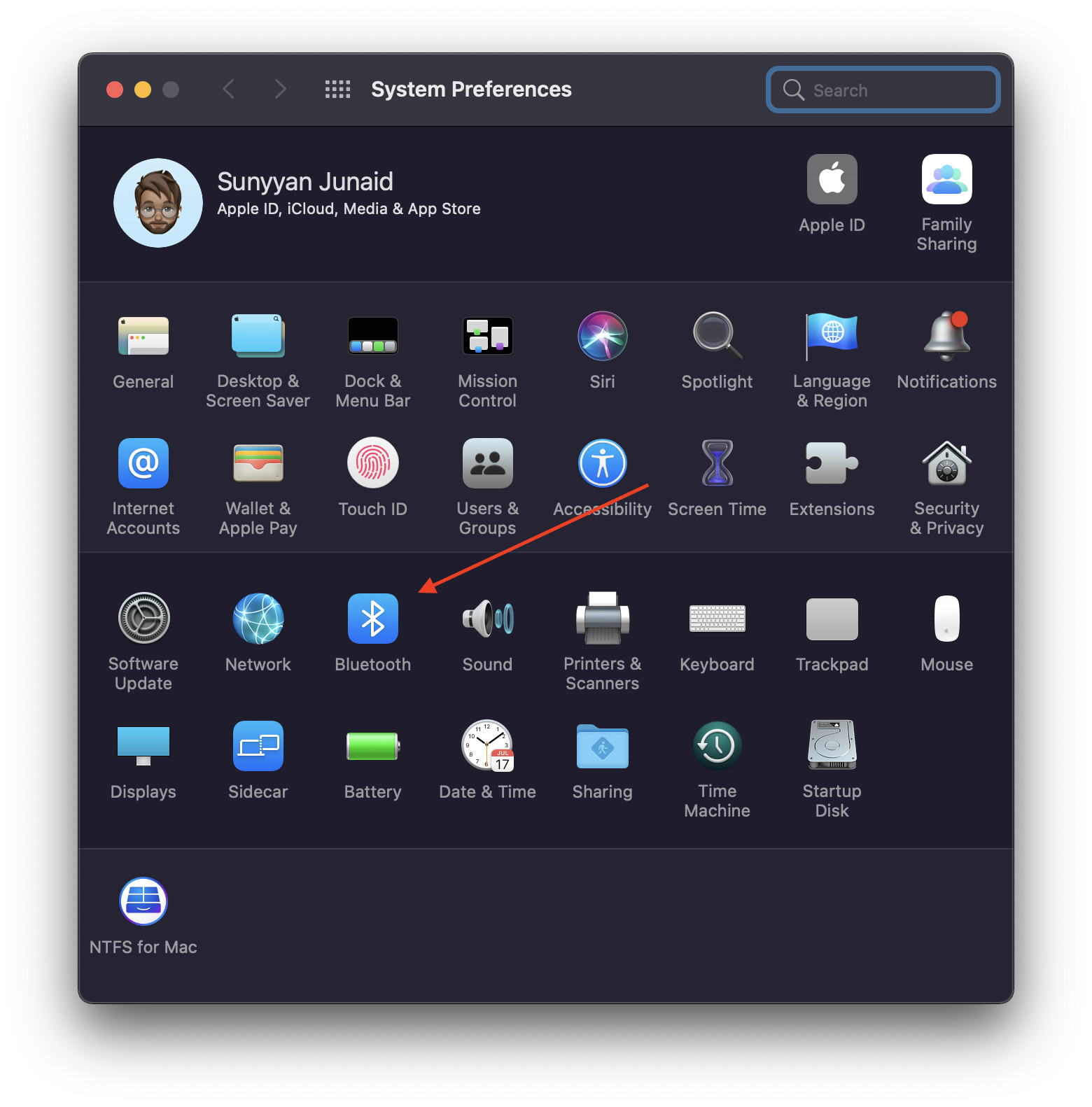Click the user profile avatar picture
The image size is (1092, 1107).
158,203
